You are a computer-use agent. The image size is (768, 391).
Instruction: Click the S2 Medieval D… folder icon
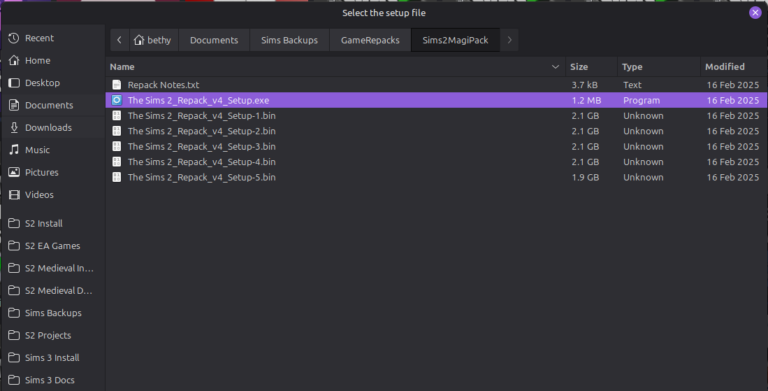(x=14, y=291)
